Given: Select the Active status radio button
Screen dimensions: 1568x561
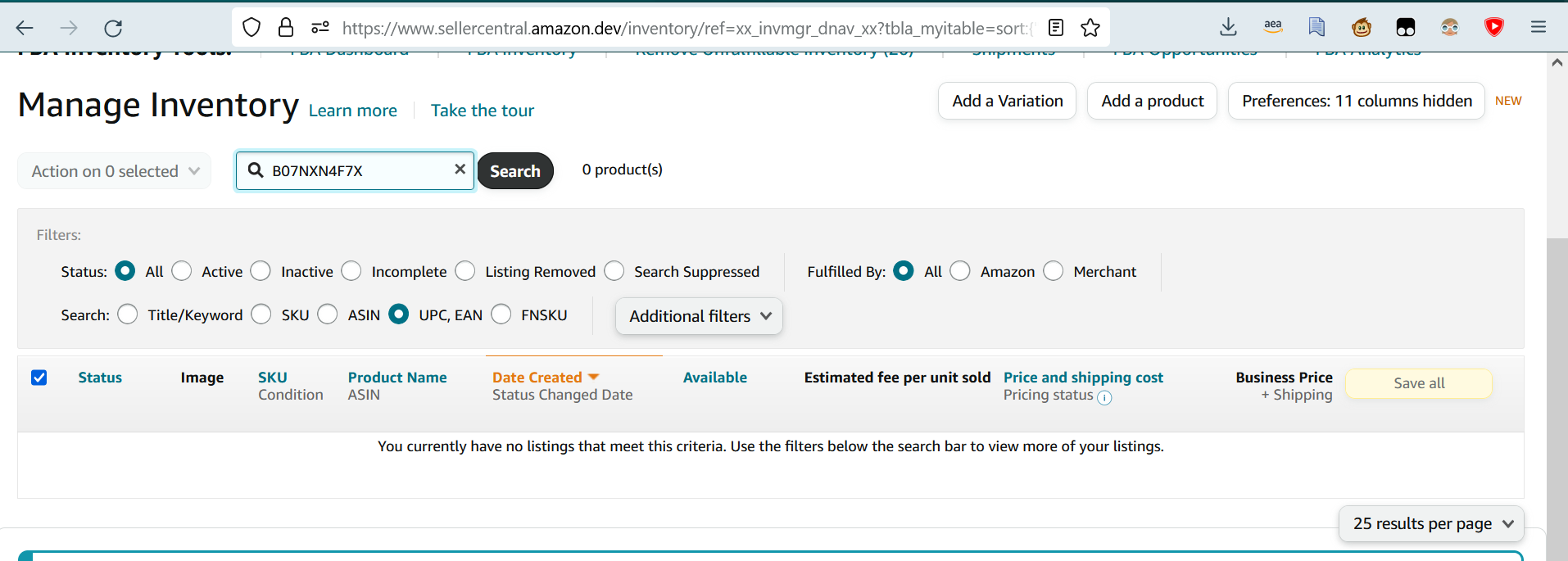Looking at the screenshot, I should point(182,271).
